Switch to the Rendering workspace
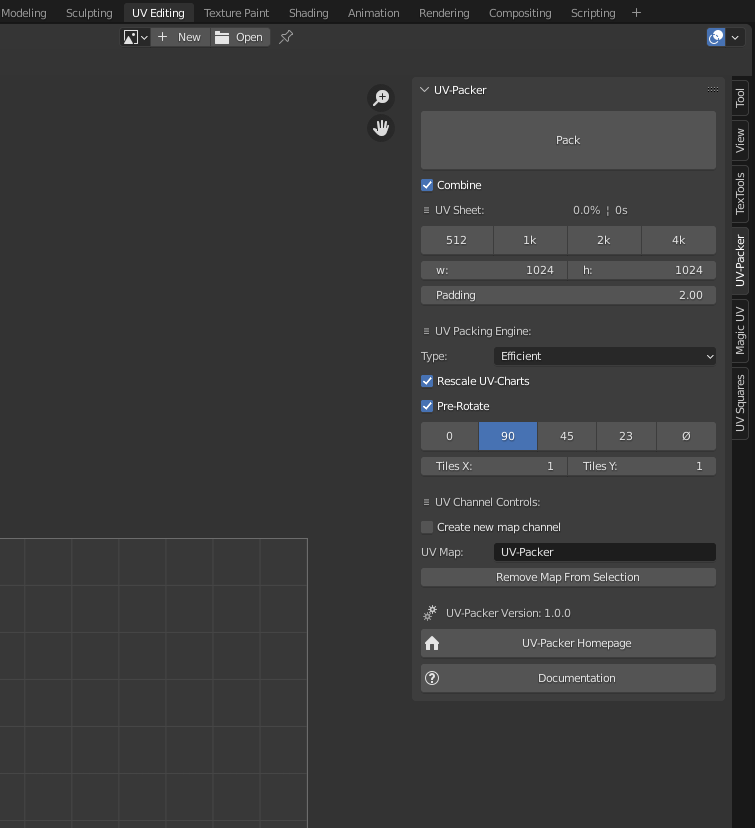The height and width of the screenshot is (828, 755). (x=444, y=13)
